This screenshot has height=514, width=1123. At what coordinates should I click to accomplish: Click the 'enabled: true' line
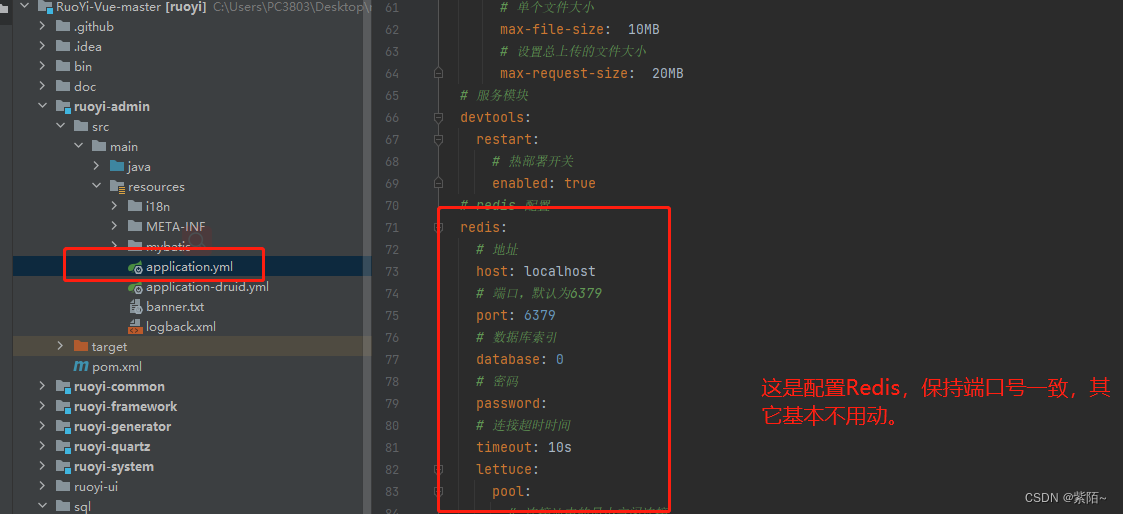click(544, 183)
